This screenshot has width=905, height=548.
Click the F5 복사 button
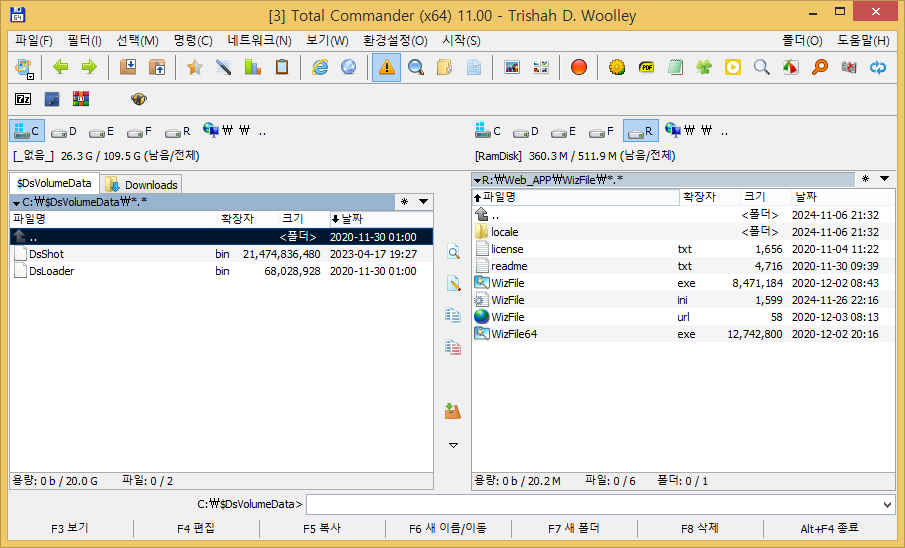click(322, 528)
